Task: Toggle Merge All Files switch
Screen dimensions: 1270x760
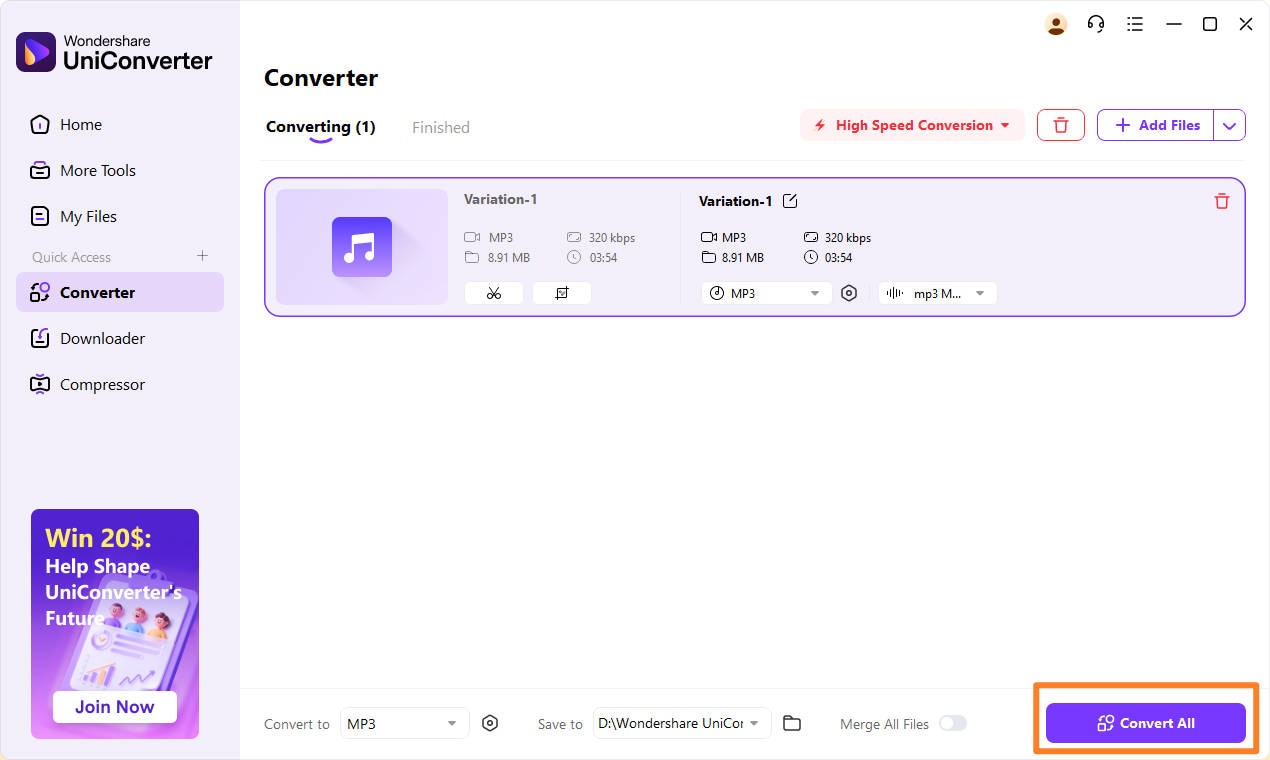Action: tap(953, 723)
